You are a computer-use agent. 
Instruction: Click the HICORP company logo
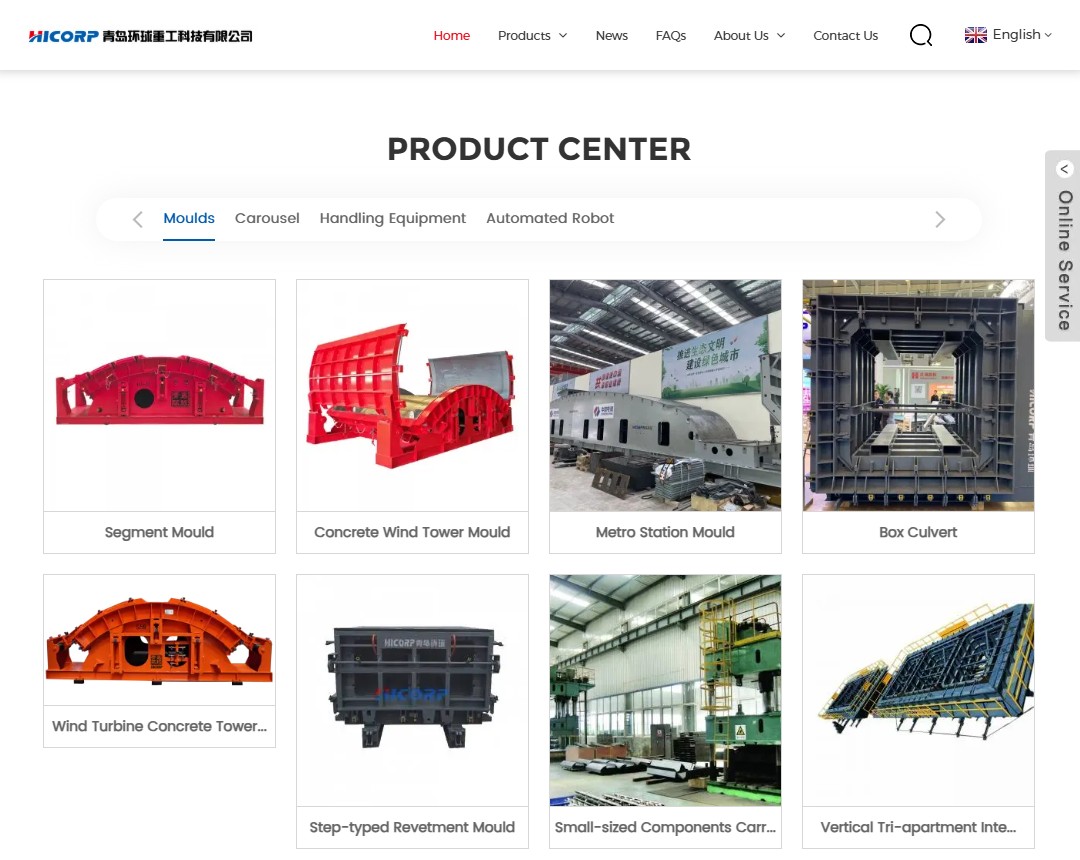(x=141, y=36)
